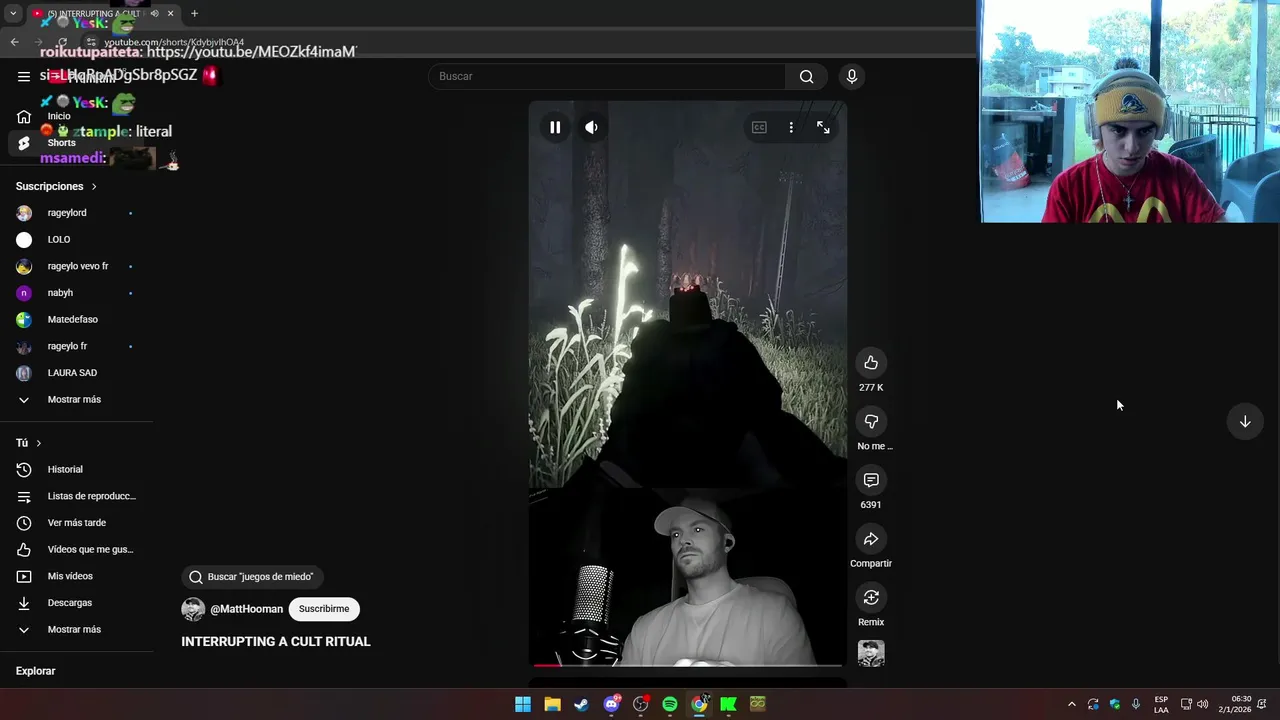Open LAURA SAD subscription channel
Viewport: 1280px width, 720px height.
(x=77, y=373)
